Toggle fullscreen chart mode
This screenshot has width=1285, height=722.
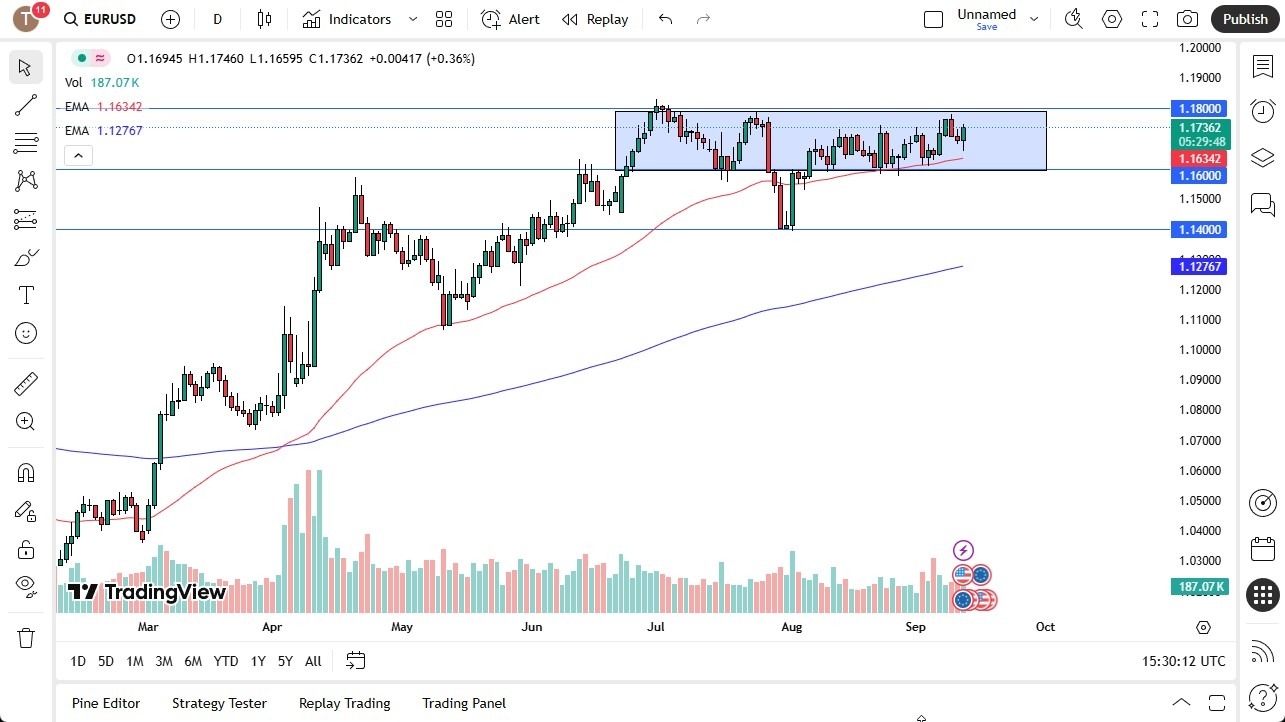pyautogui.click(x=1149, y=18)
